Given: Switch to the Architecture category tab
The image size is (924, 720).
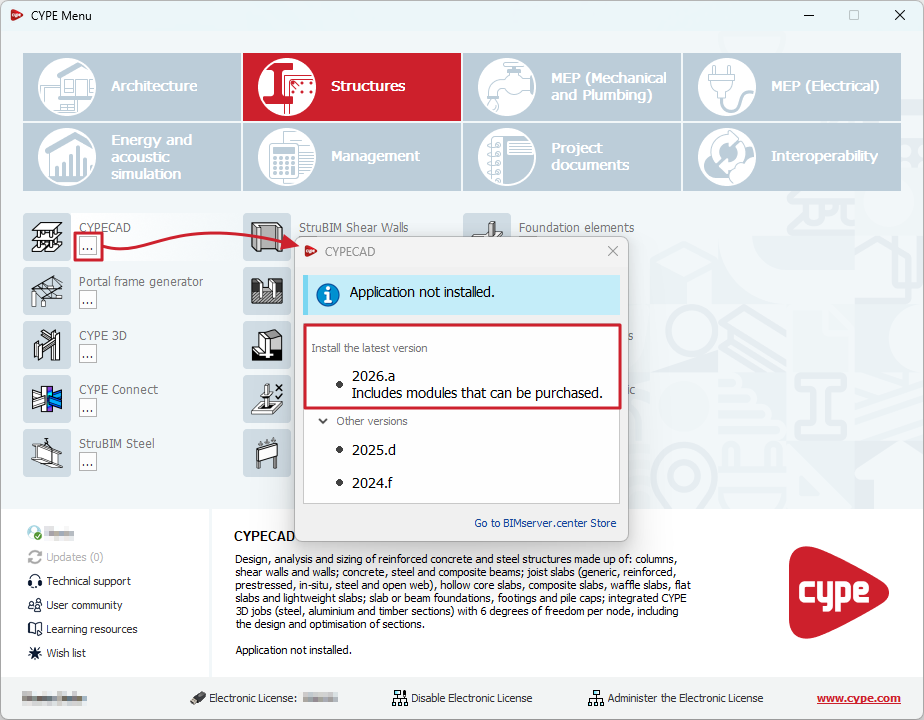Looking at the screenshot, I should tap(132, 87).
